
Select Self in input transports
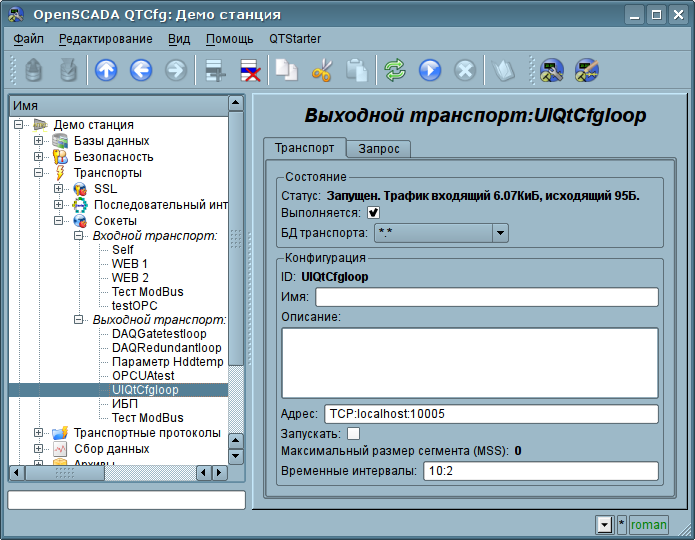click(123, 250)
